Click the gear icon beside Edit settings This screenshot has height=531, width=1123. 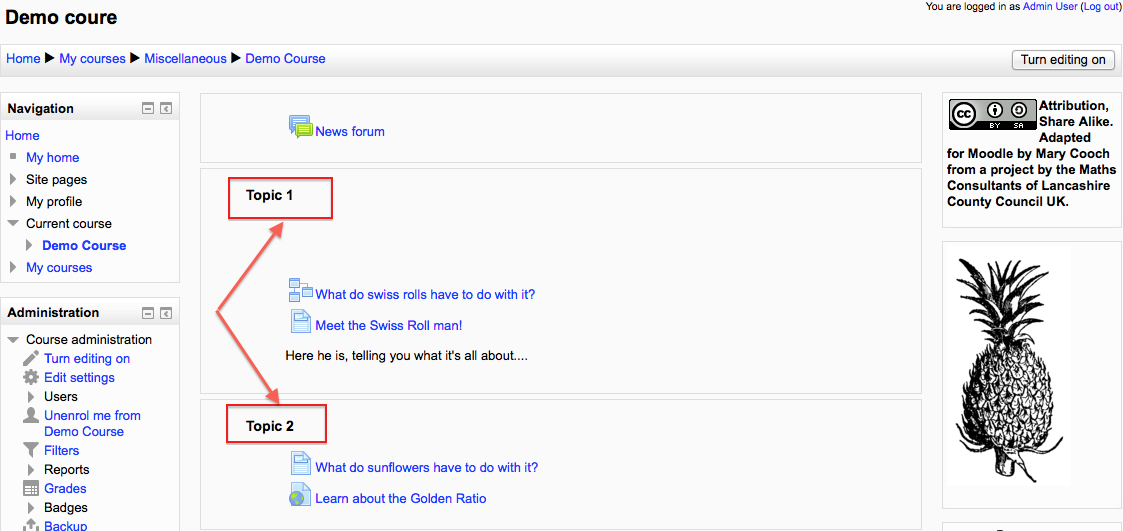31,377
